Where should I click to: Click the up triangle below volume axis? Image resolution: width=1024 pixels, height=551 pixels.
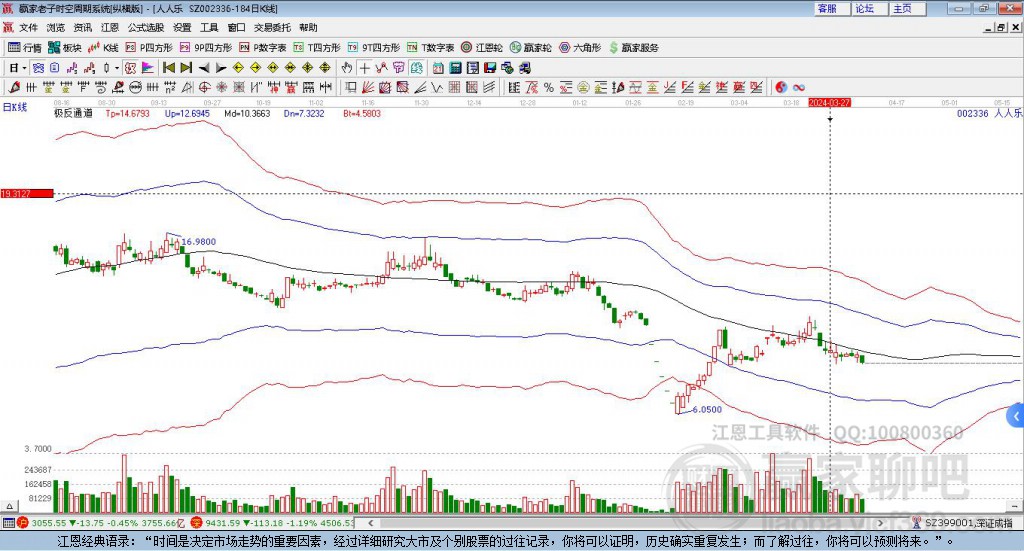click(x=9, y=506)
